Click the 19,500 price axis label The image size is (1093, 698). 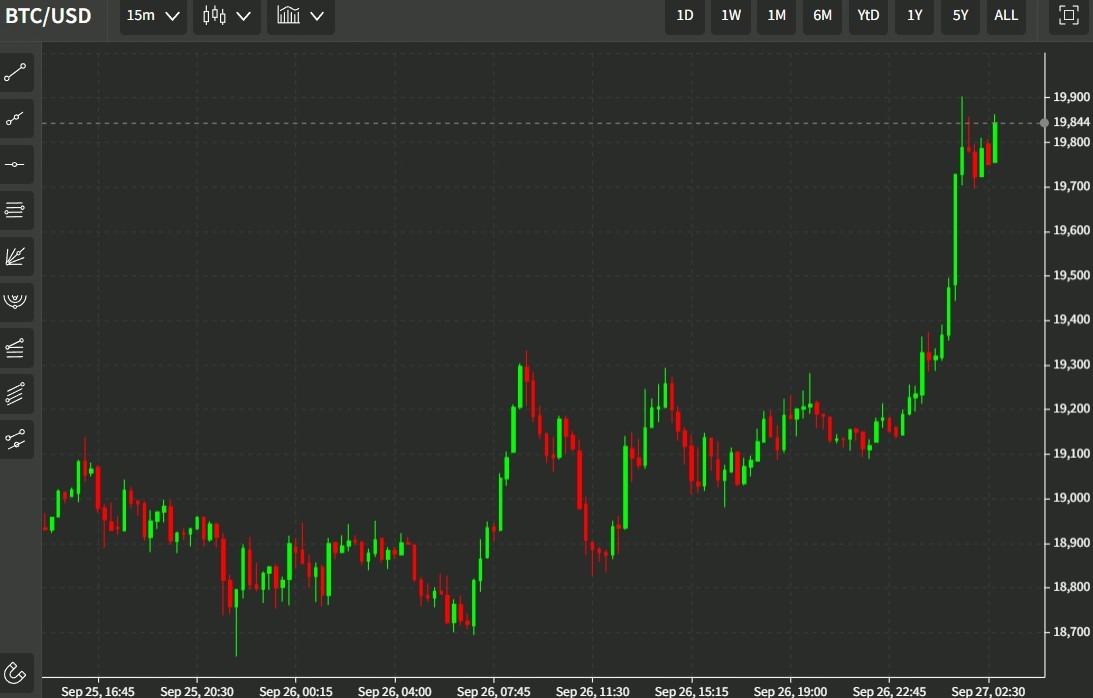pyautogui.click(x=1071, y=275)
